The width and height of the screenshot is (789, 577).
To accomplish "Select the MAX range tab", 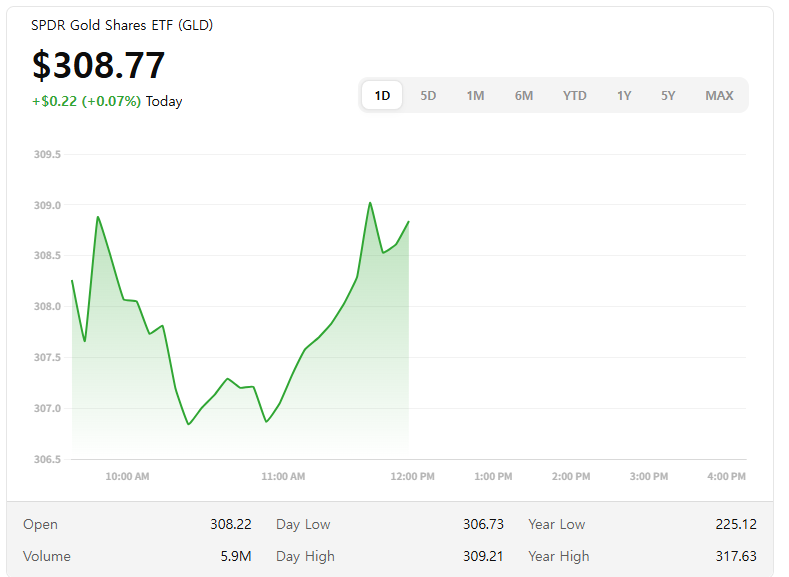I will tap(719, 96).
